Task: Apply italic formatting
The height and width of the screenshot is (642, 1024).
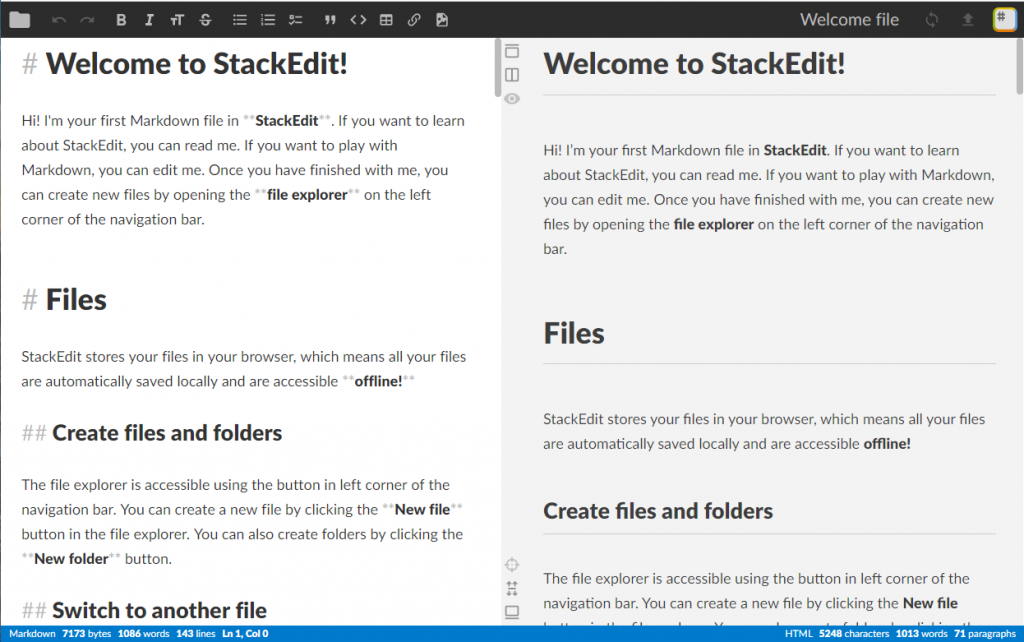Action: (149, 20)
